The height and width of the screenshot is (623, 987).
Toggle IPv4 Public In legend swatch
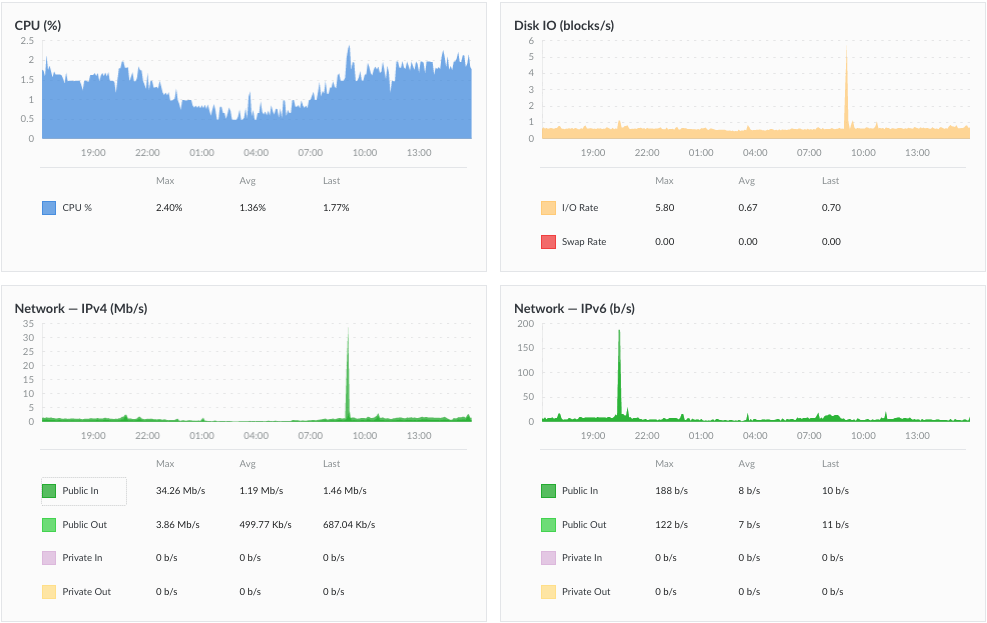tap(48, 491)
